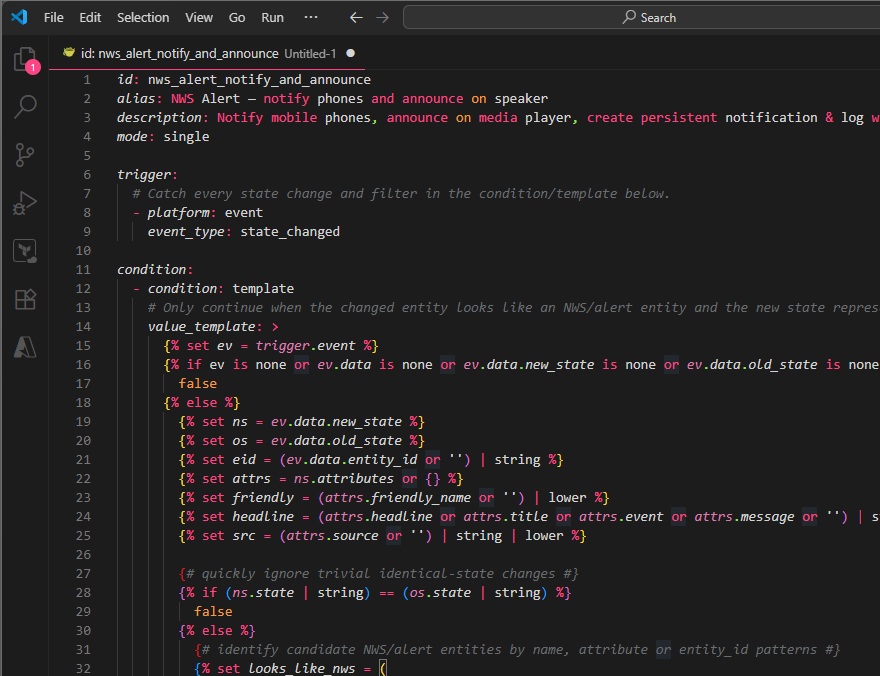Image resolution: width=880 pixels, height=676 pixels.
Task: Click 'value_template:' on line 14
Action: (x=205, y=326)
